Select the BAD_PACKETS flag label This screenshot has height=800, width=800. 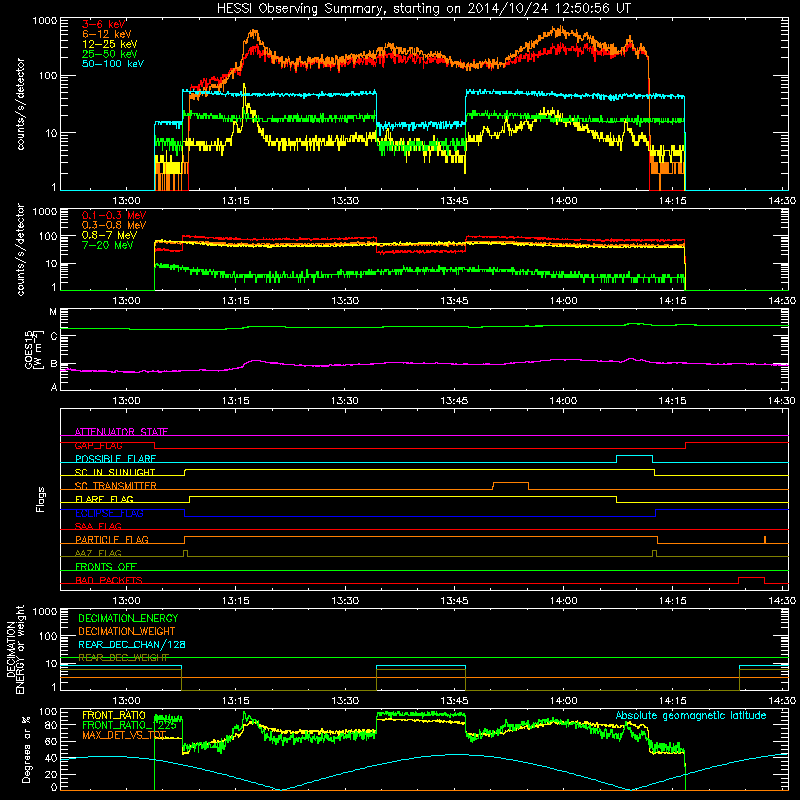[109, 580]
